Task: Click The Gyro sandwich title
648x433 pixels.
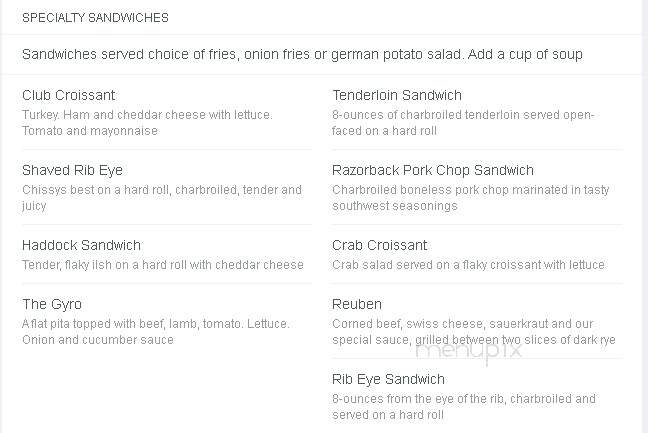Action: (x=52, y=305)
